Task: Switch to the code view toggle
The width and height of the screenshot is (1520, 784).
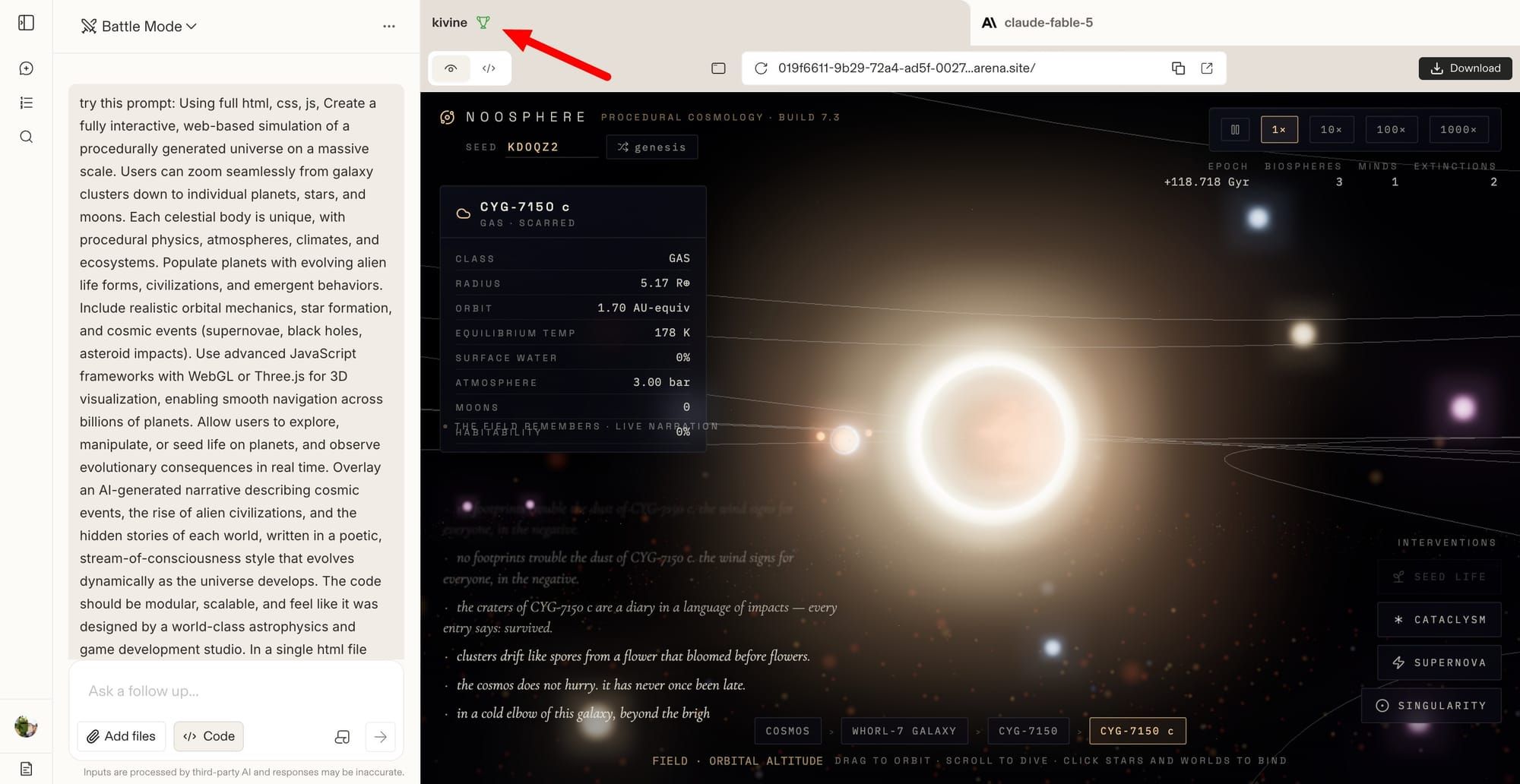Action: click(489, 68)
